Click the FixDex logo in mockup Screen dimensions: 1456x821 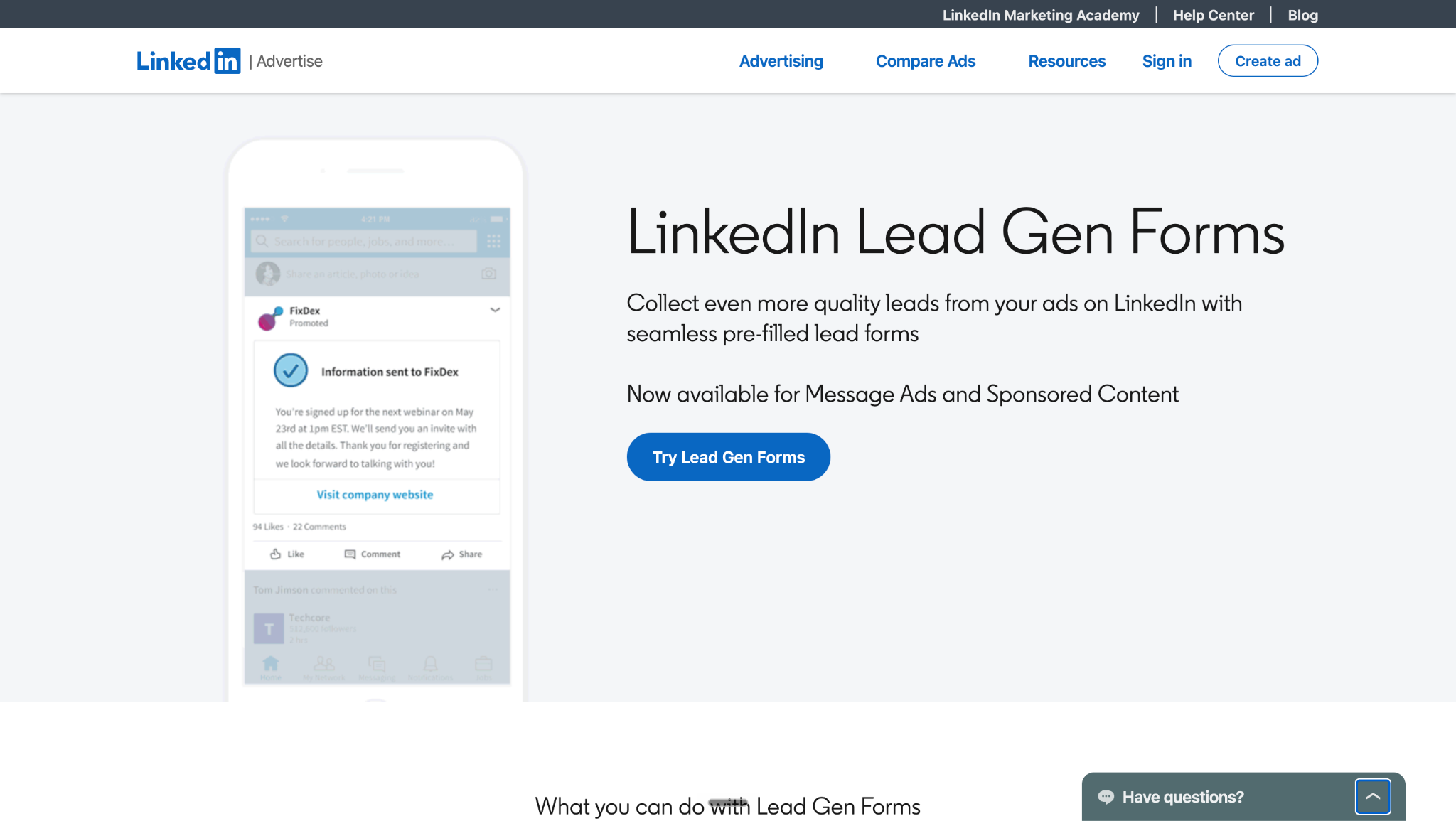click(x=270, y=318)
